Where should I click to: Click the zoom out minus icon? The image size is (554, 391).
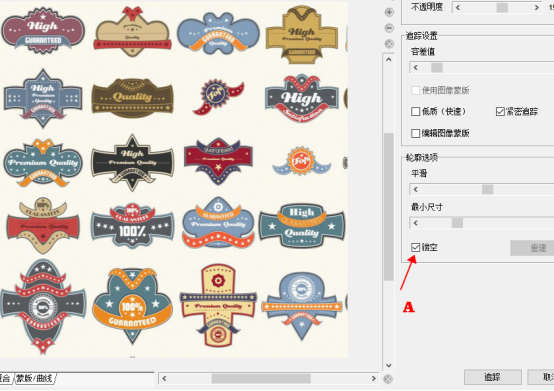tap(389, 28)
